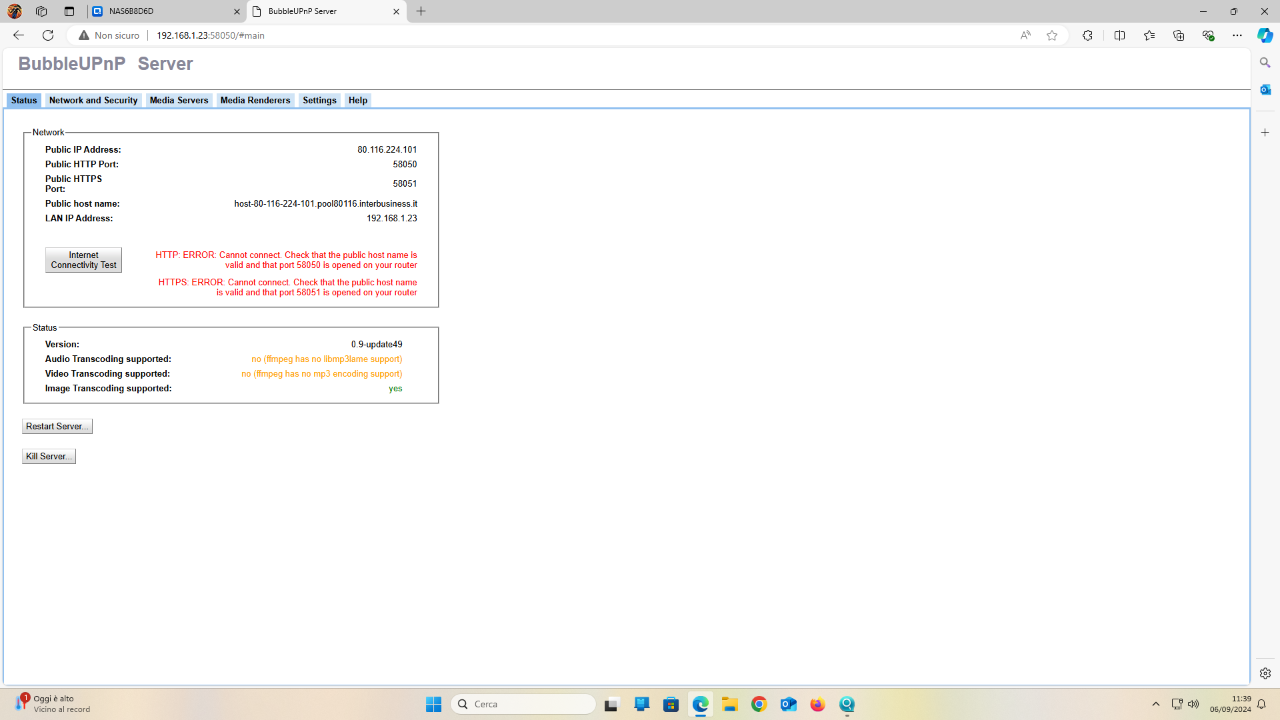Screen dimensions: 1280x720
Task: Open Edge Settings and more menu
Action: (x=1237, y=35)
